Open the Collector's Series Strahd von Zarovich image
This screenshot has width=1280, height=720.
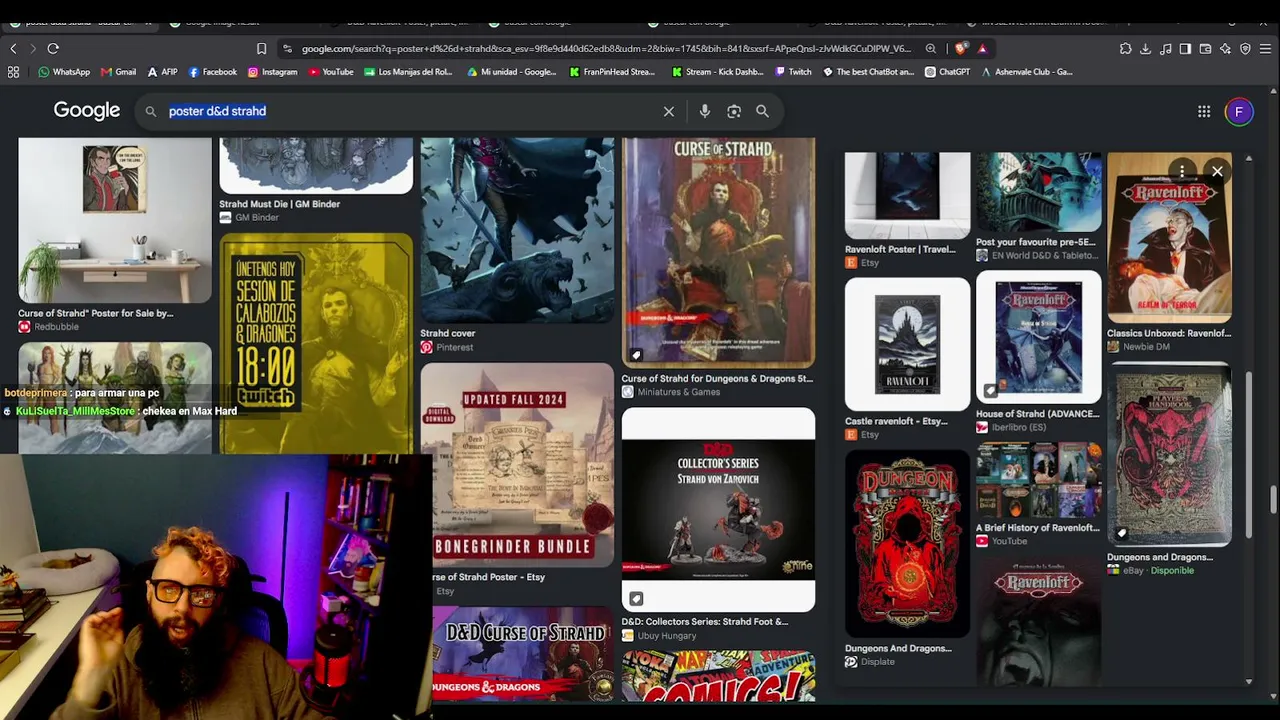718,509
